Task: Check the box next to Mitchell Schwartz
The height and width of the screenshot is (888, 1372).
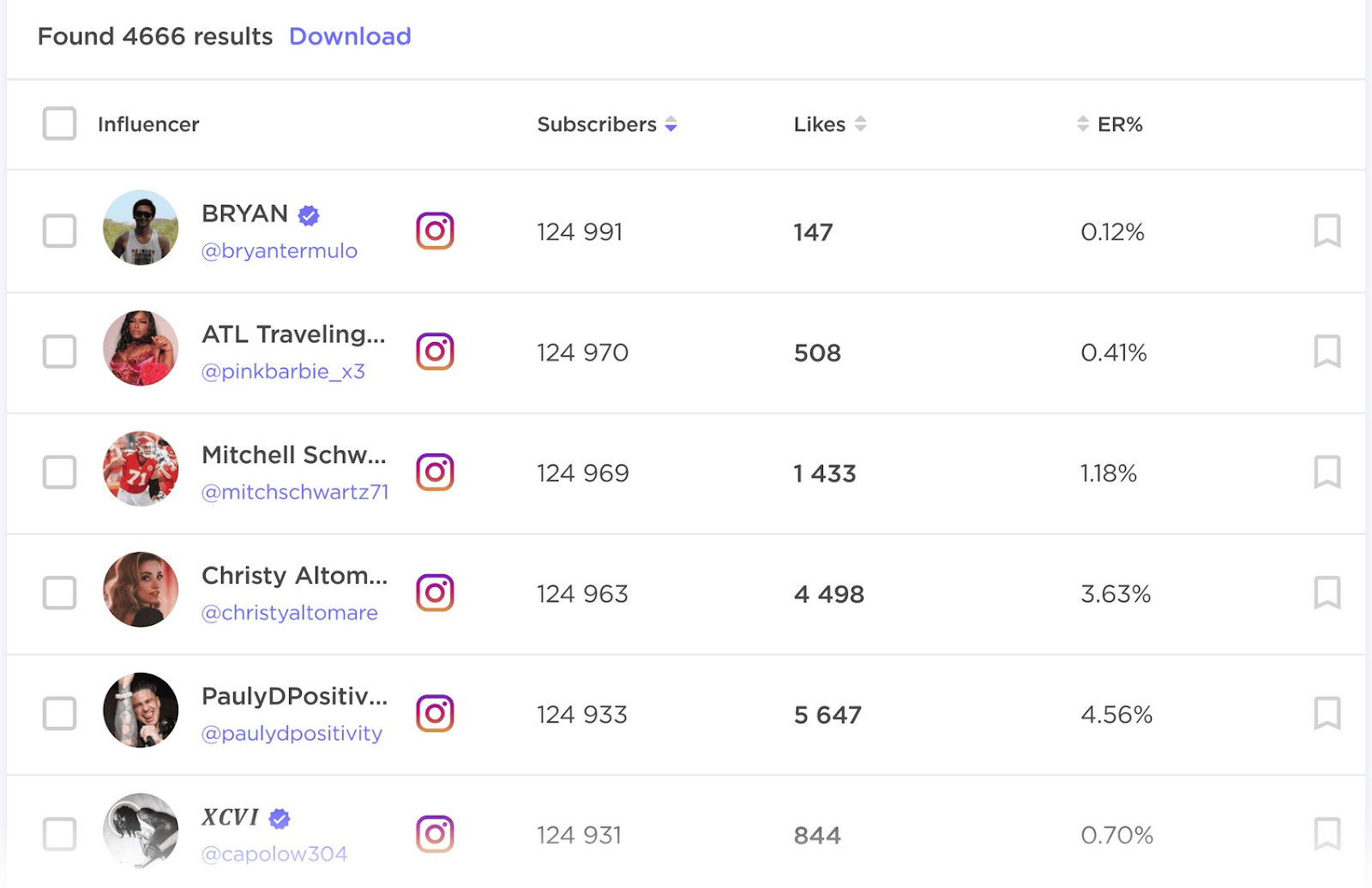Action: pyautogui.click(x=59, y=471)
